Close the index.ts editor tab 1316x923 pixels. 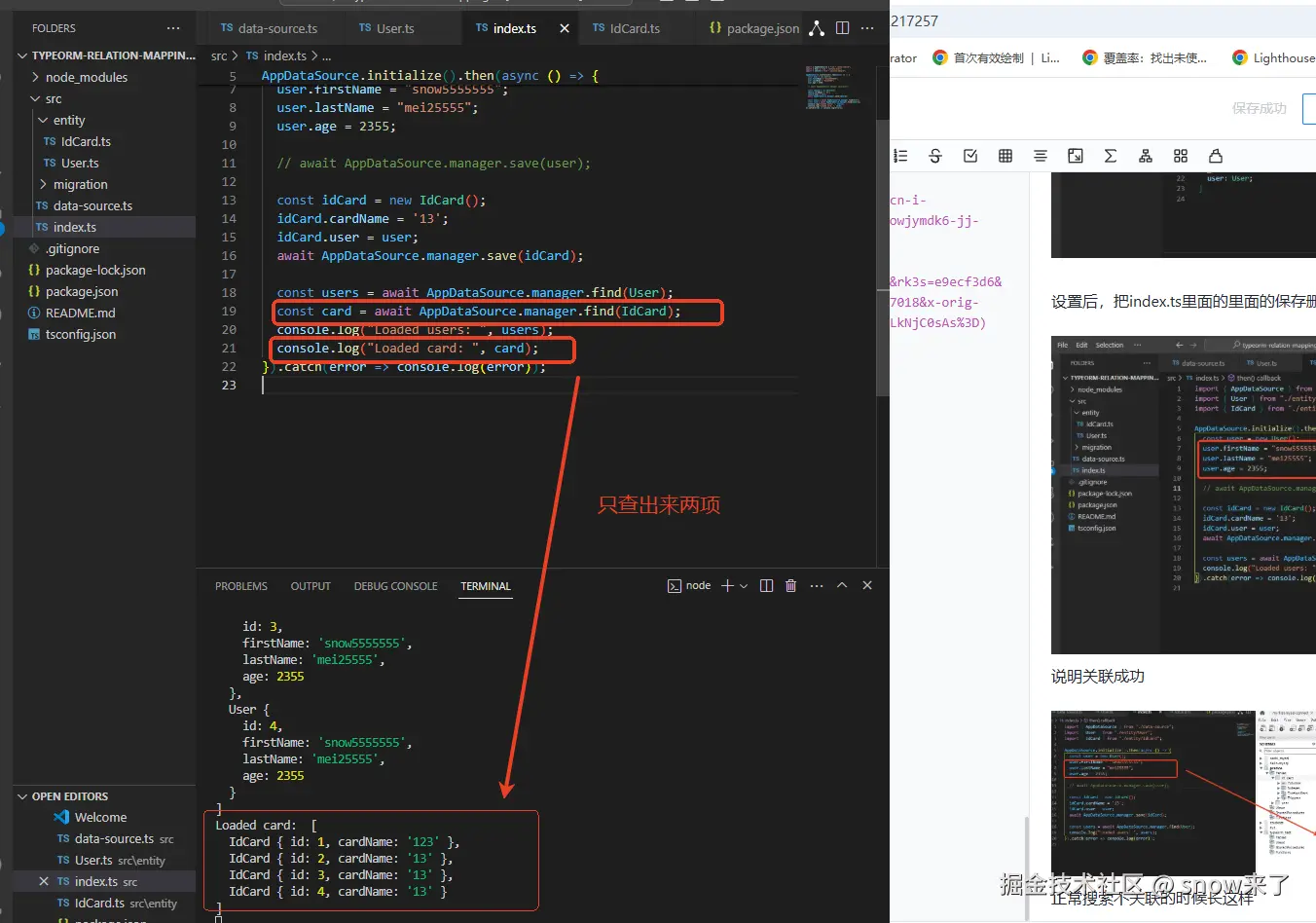[x=565, y=28]
